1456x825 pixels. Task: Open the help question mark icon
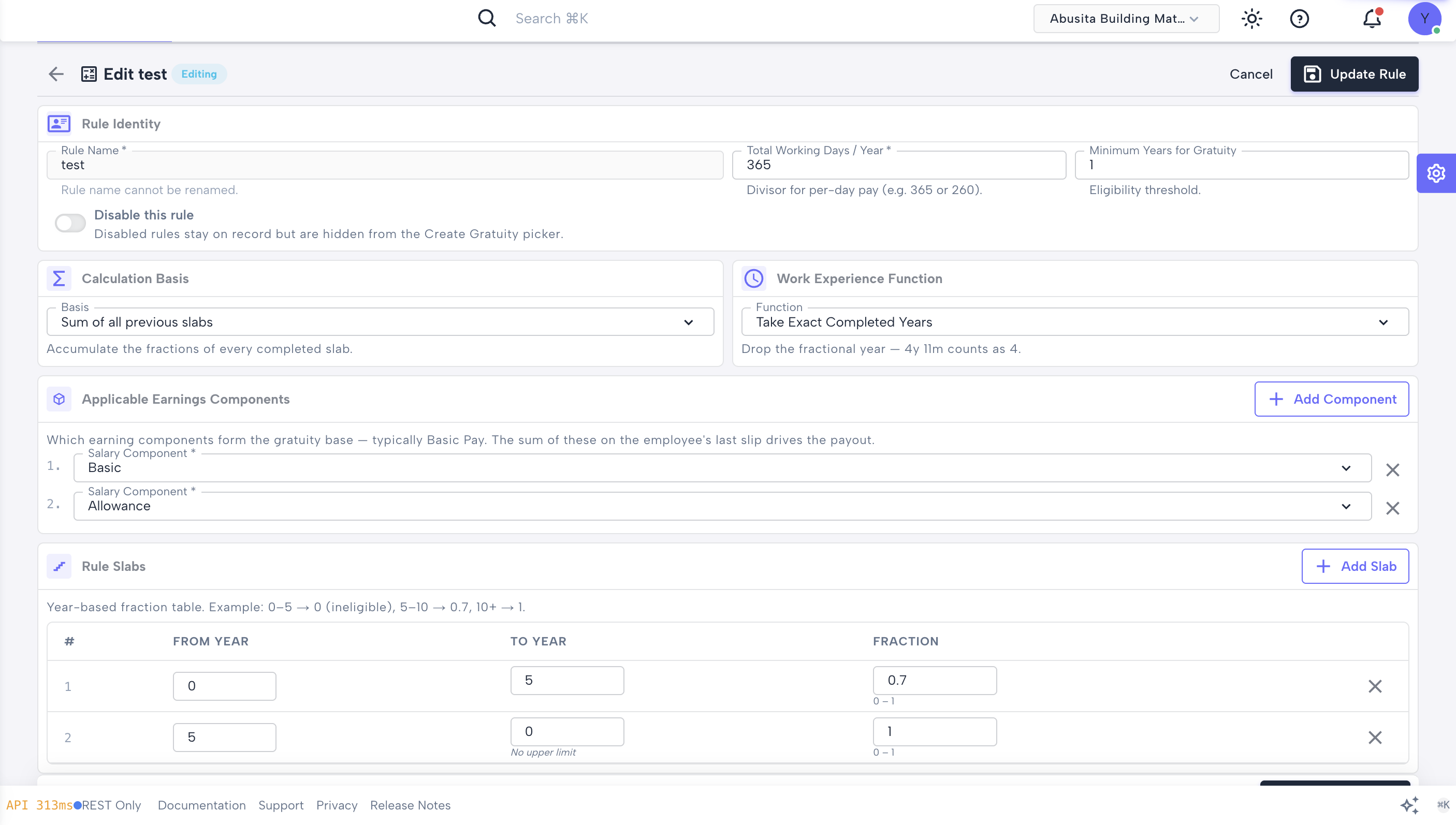(x=1299, y=19)
